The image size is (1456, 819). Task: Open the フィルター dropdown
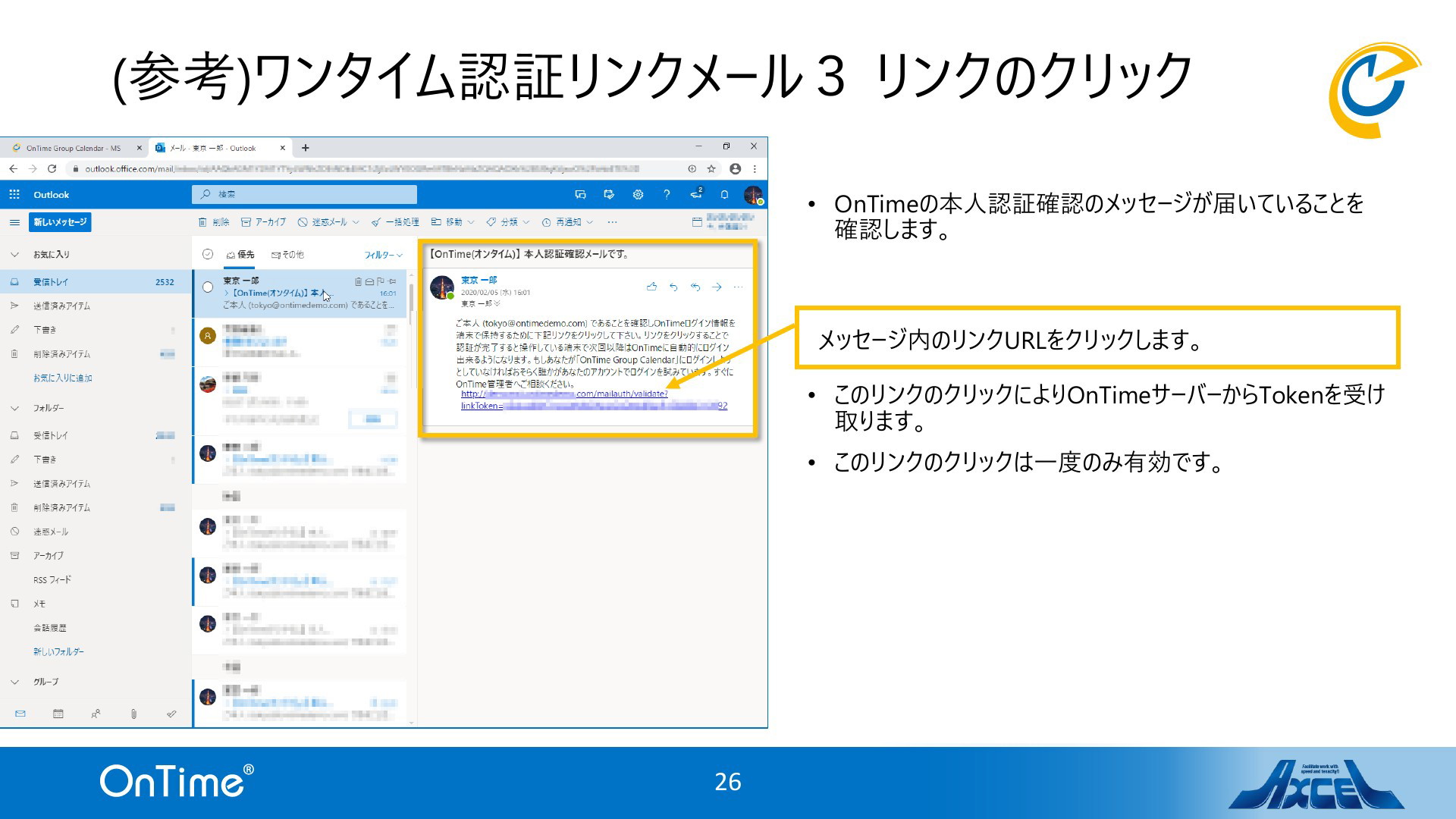pyautogui.click(x=383, y=255)
